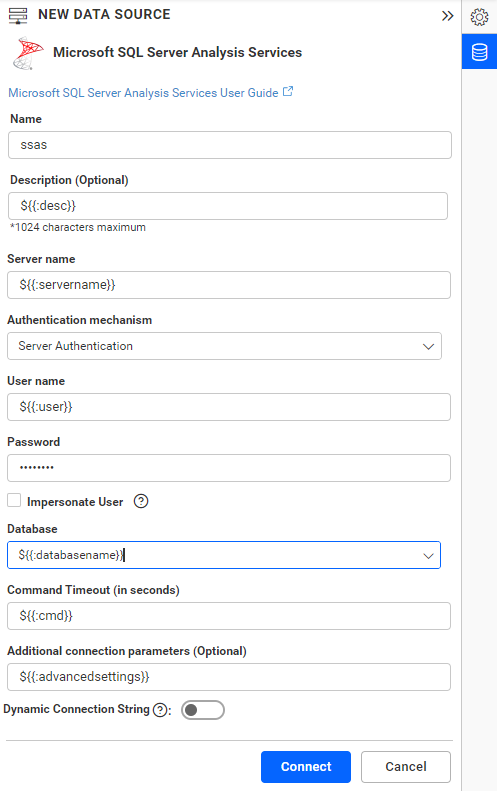This screenshot has width=497, height=791.
Task: Collapse panel using double chevron icon
Action: click(447, 16)
